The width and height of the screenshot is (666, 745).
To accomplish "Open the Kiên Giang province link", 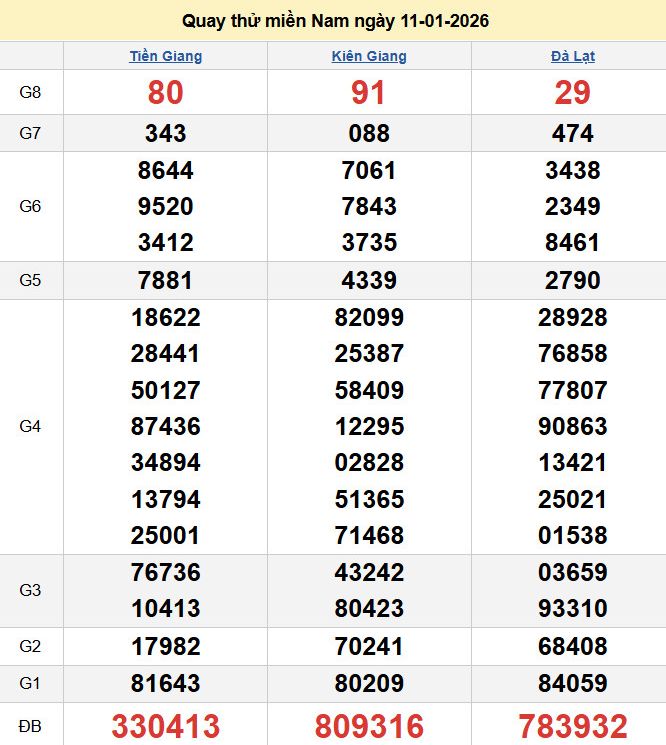I will 369,56.
